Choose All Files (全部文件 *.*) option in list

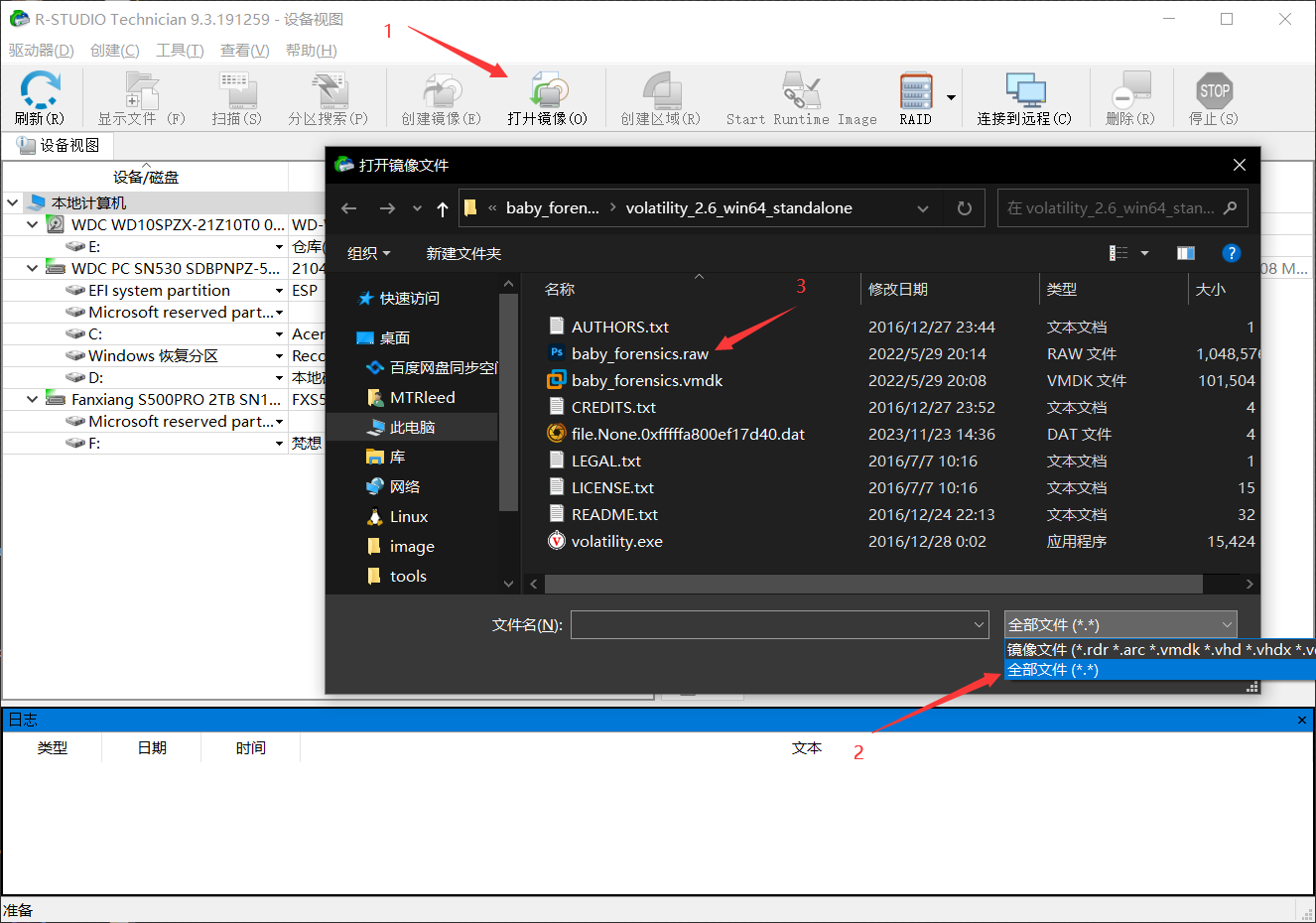click(x=1159, y=670)
